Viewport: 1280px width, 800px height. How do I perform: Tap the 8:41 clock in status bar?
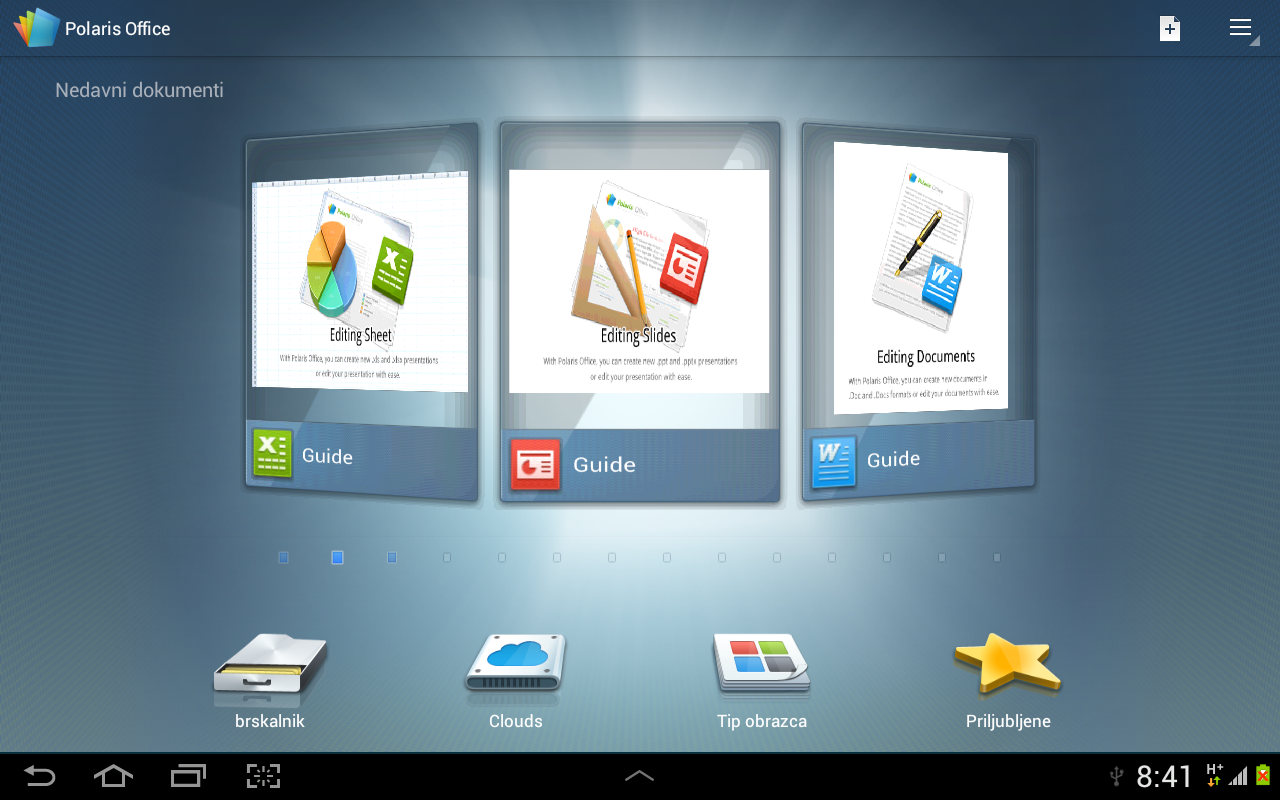click(1165, 777)
